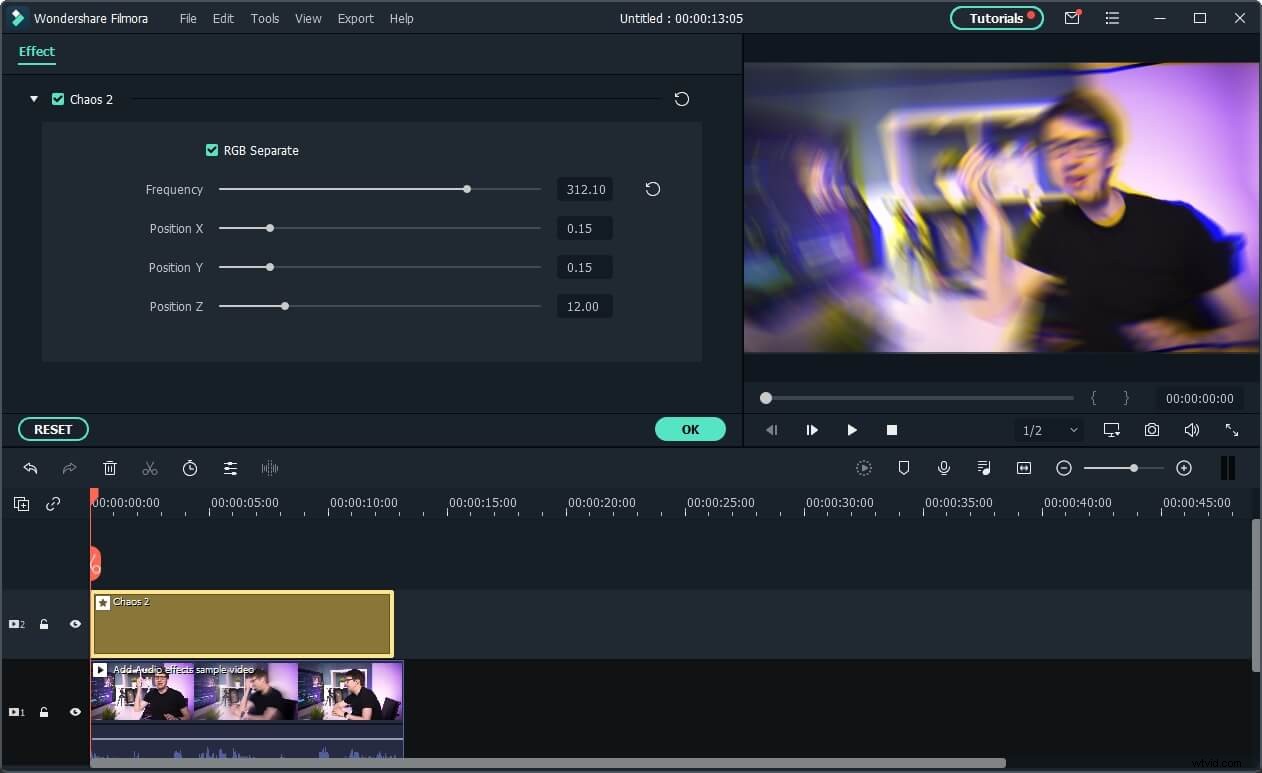This screenshot has height=773, width=1262.
Task: Collapse the Chaos 2 disclosure triangle
Action: pos(33,99)
